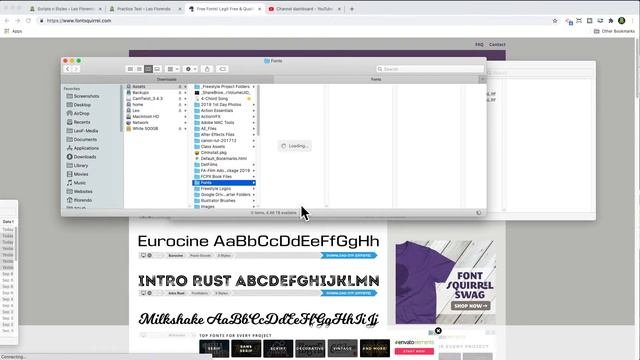Select the 2019 1st Day Photos folder

coord(224,104)
